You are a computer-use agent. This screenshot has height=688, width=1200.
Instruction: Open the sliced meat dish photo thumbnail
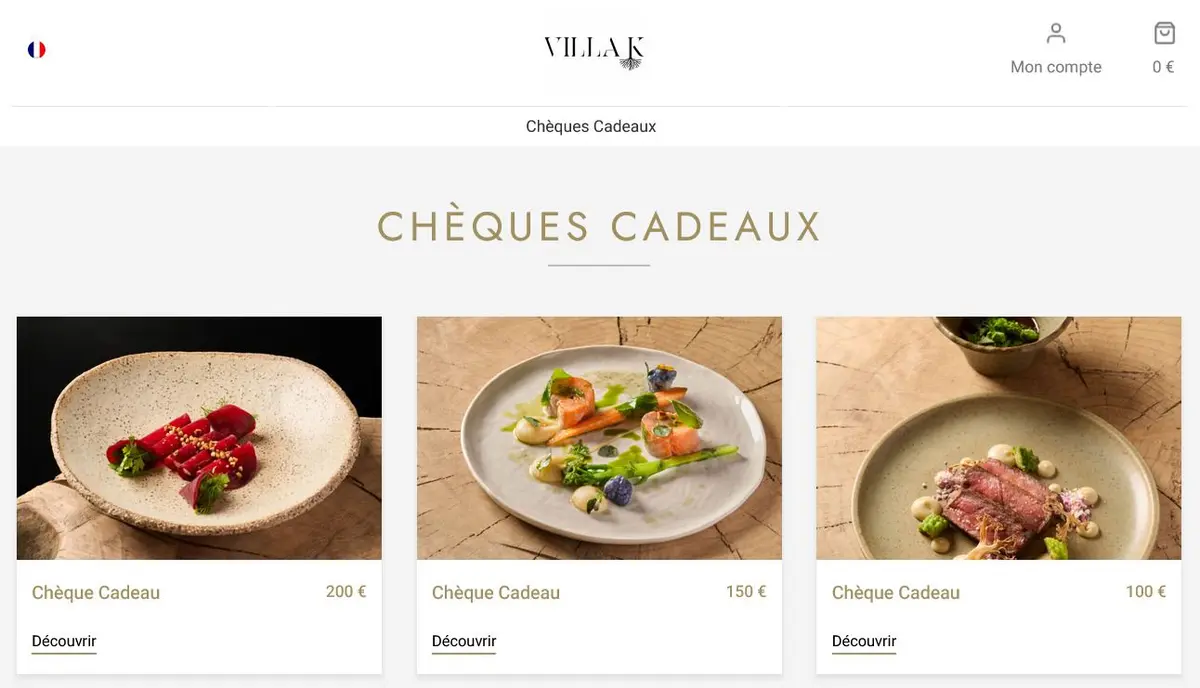click(999, 438)
